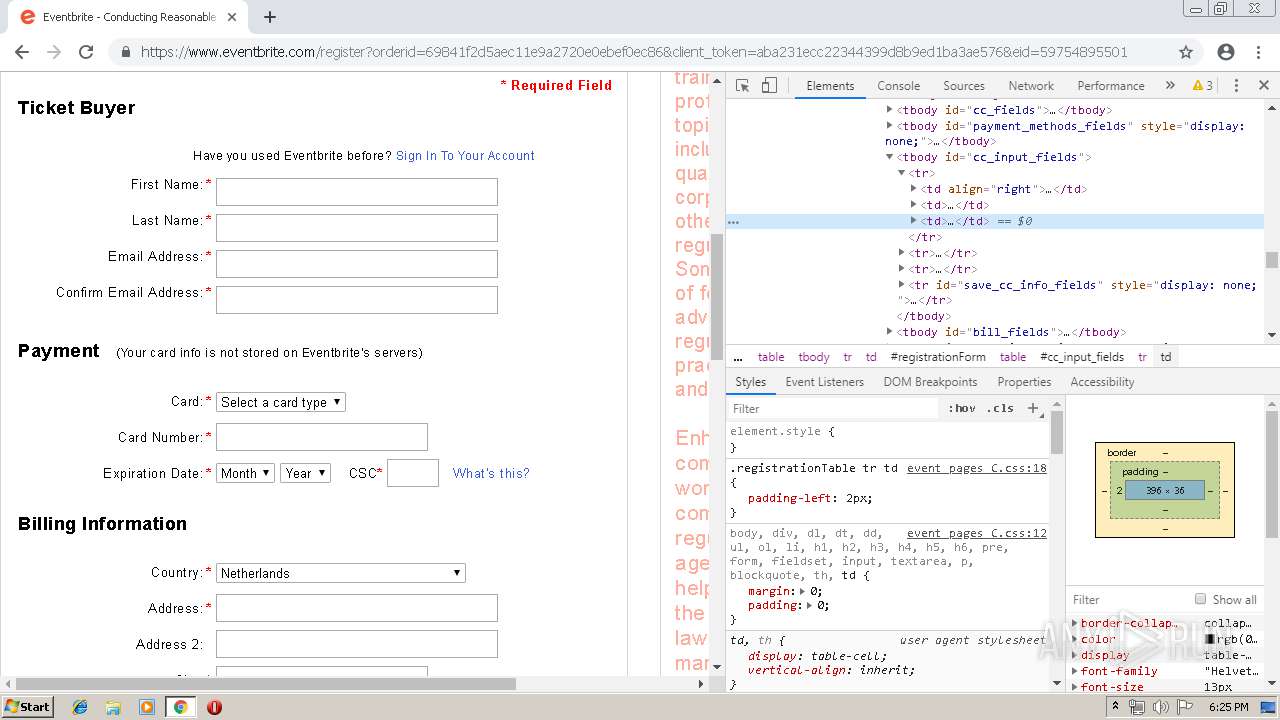This screenshot has width=1280, height=720.
Task: Open the Country dropdown showing Netherlands
Action: pos(341,573)
